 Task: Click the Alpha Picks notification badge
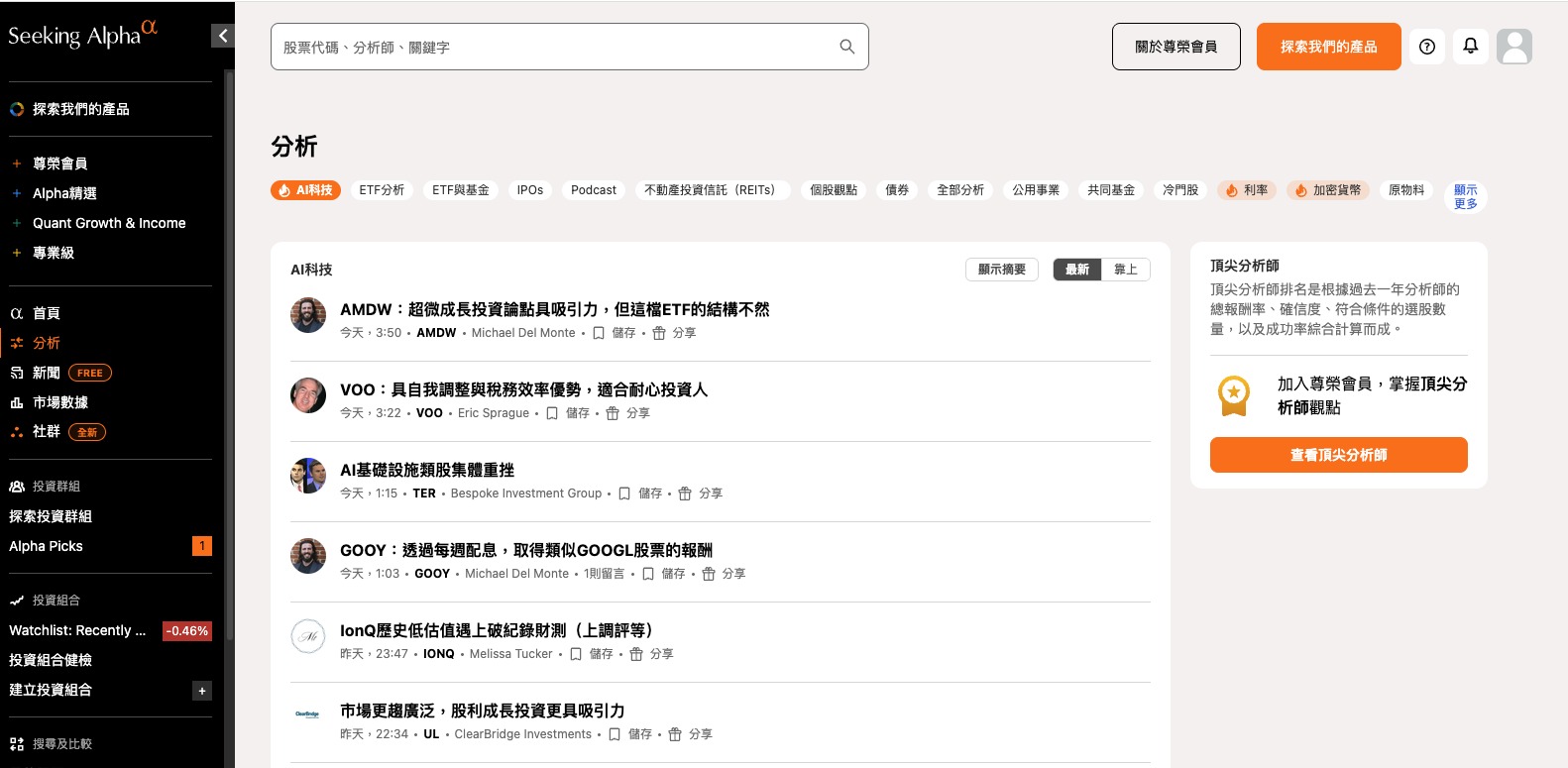coord(202,546)
